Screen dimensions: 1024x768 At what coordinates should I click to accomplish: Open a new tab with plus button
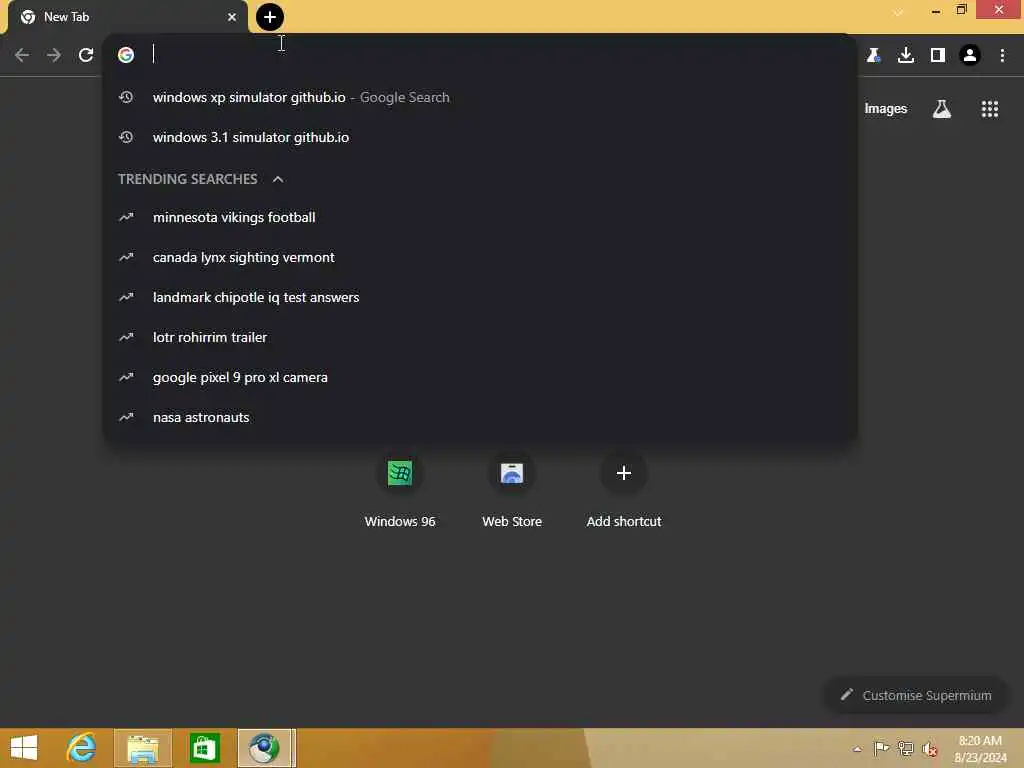270,17
